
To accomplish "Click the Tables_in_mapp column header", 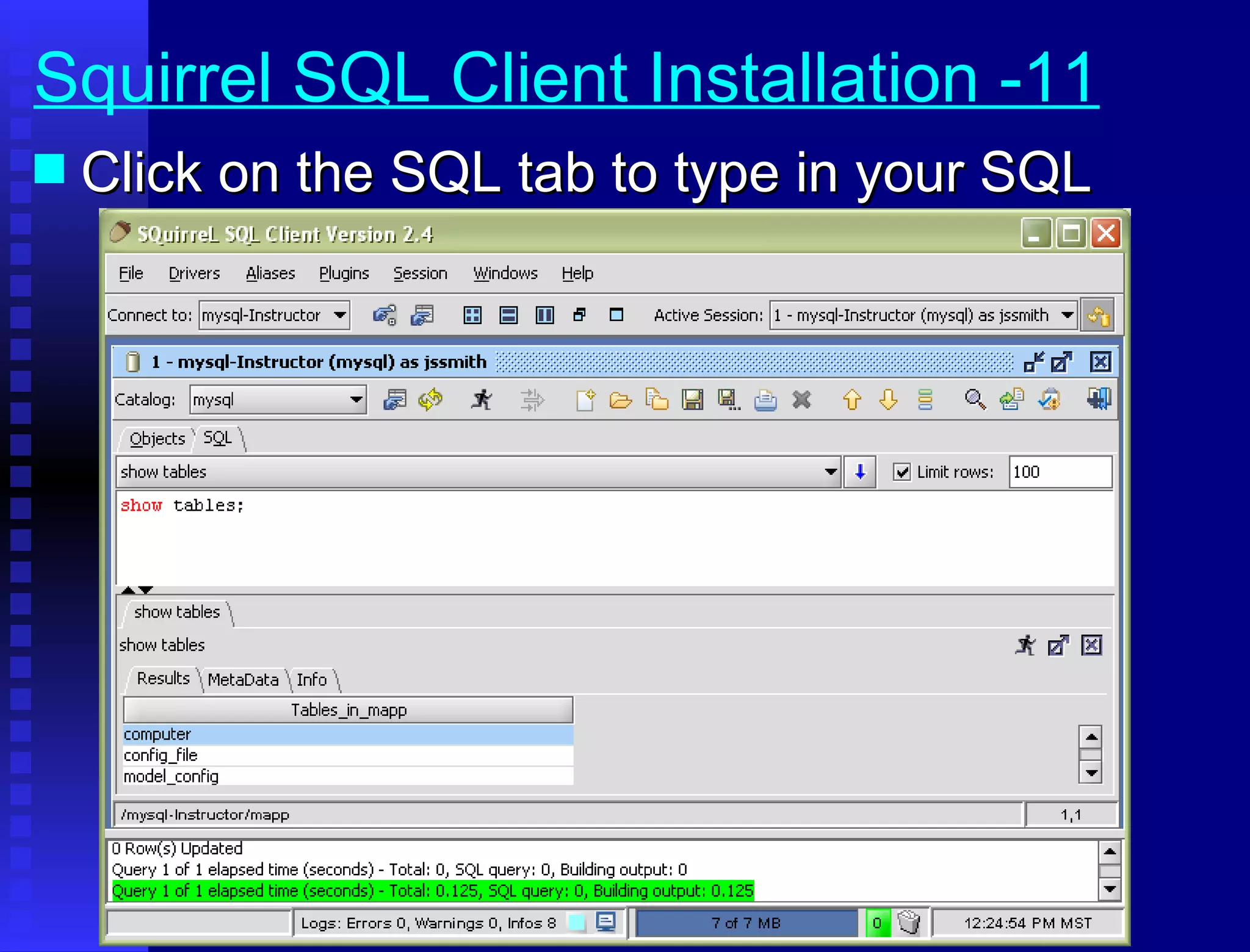I will coord(349,710).
